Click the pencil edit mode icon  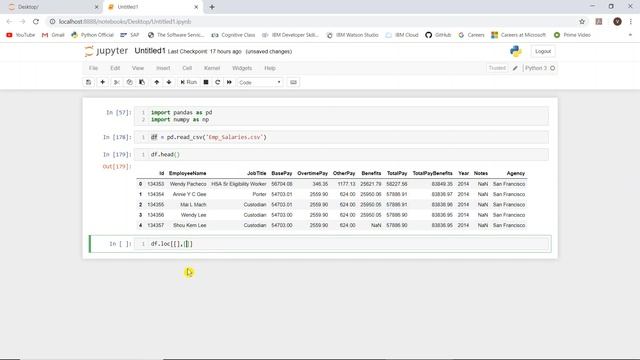[515, 68]
